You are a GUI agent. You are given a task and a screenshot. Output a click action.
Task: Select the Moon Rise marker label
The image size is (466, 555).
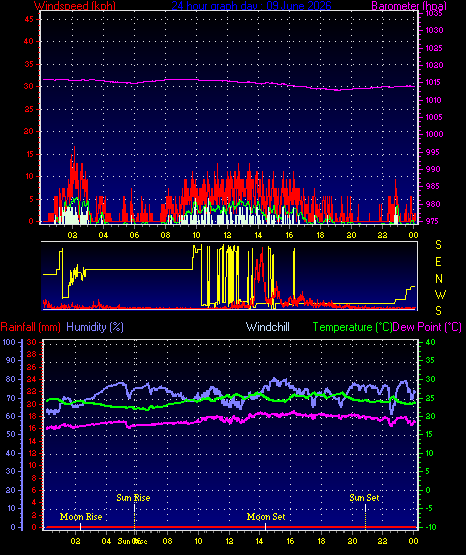click(x=81, y=517)
